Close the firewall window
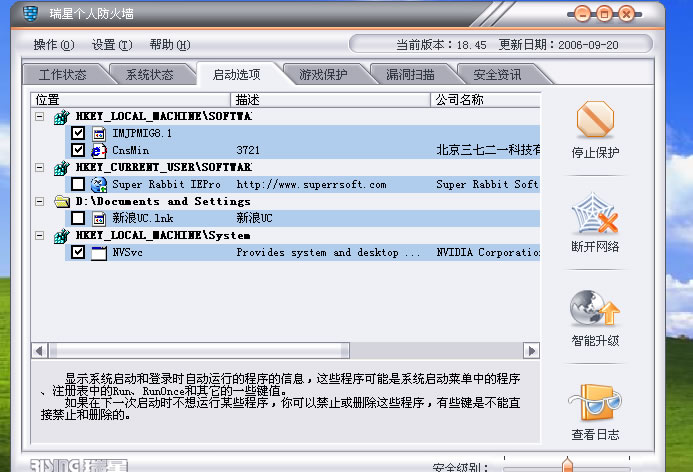The width and height of the screenshot is (693, 472). pyautogui.click(x=626, y=14)
